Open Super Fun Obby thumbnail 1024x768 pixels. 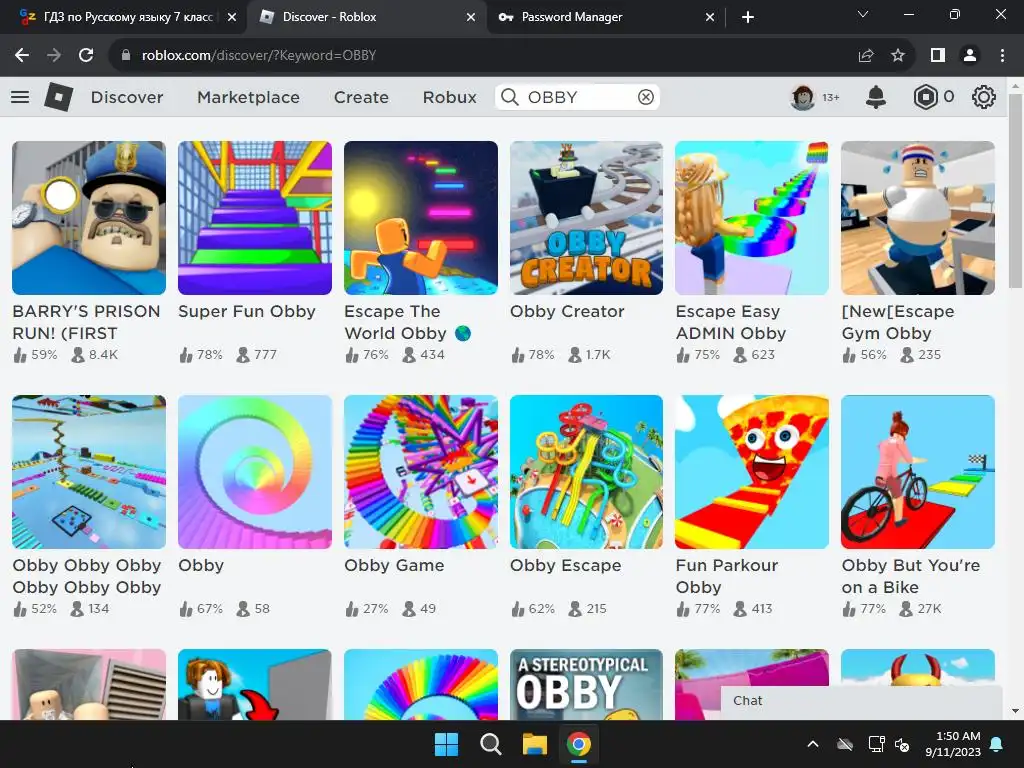(255, 217)
